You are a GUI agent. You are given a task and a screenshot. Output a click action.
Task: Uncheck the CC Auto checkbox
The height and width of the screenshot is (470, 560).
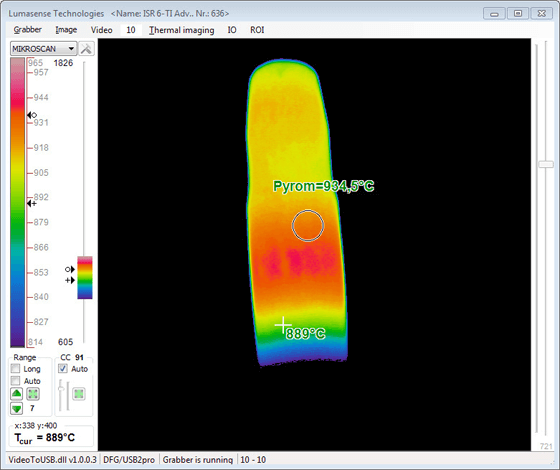pos(63,369)
